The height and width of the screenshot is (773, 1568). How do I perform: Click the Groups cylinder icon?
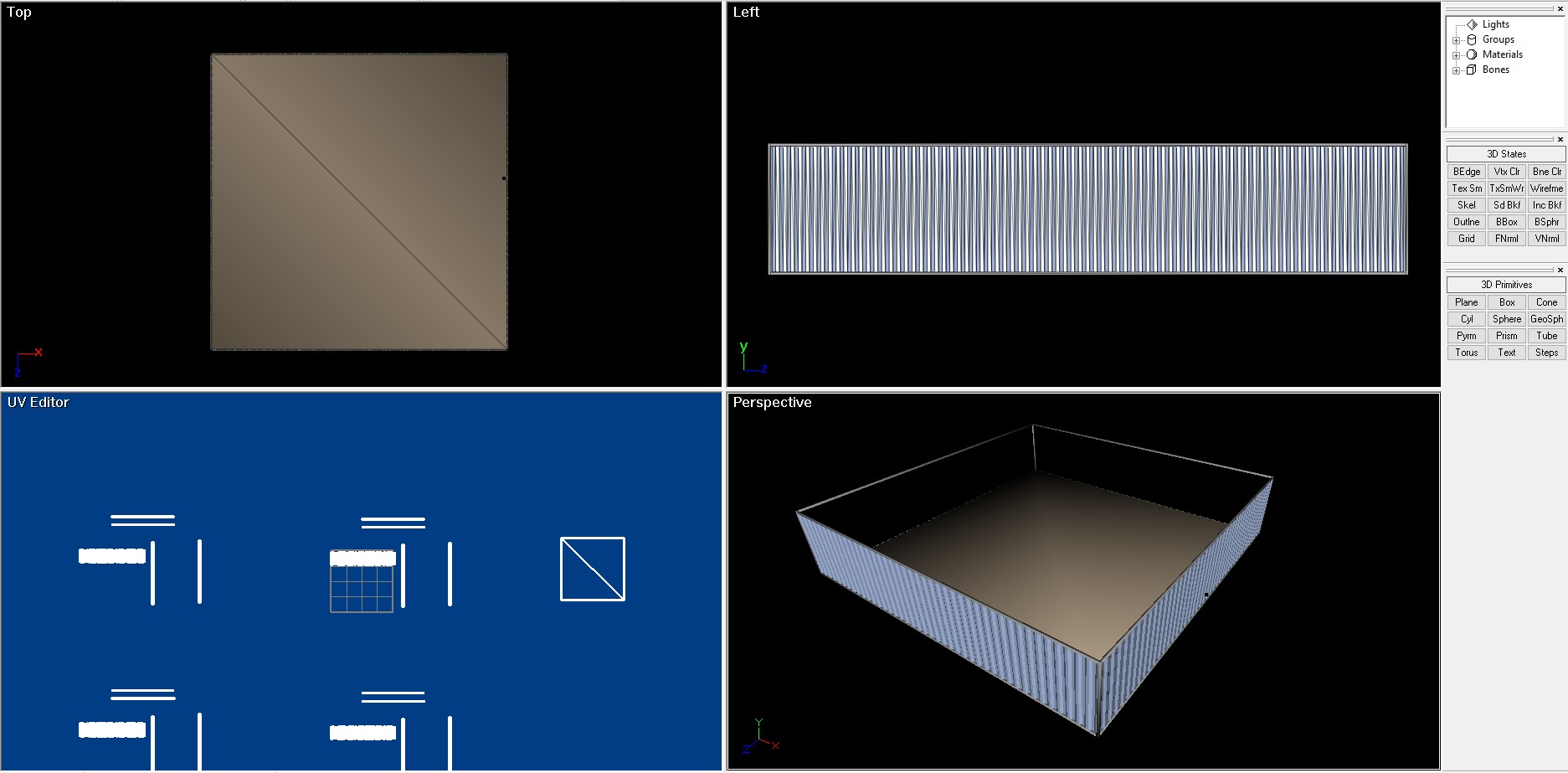1472,39
